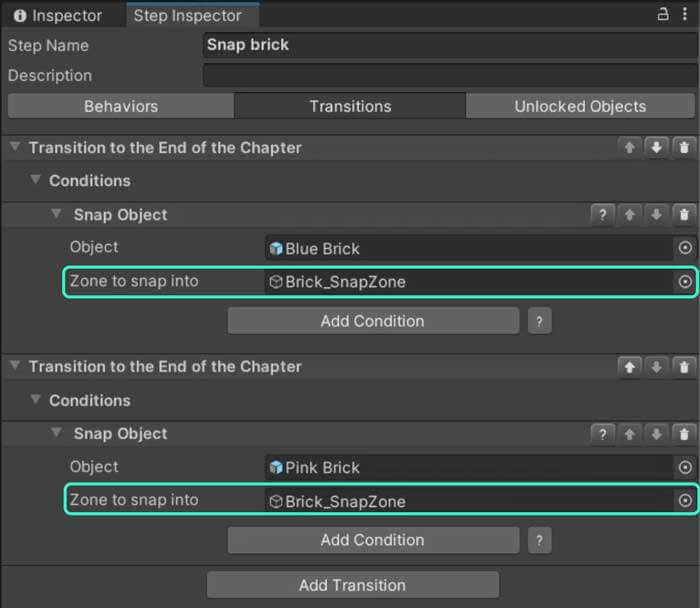Image resolution: width=700 pixels, height=608 pixels.
Task: Open the Inspector panel's three-dot options menu
Action: 685,15
